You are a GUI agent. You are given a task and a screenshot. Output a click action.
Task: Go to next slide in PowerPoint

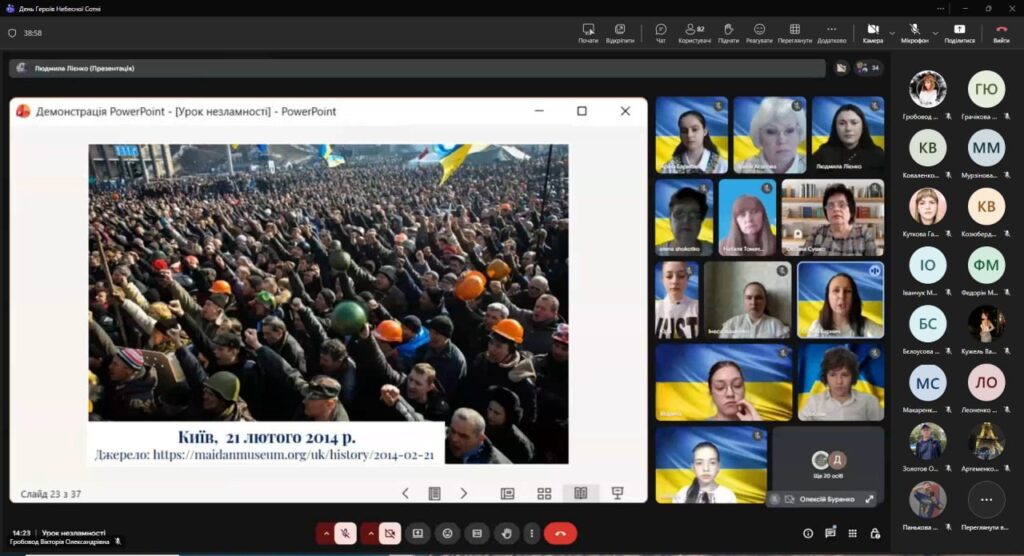(x=464, y=493)
